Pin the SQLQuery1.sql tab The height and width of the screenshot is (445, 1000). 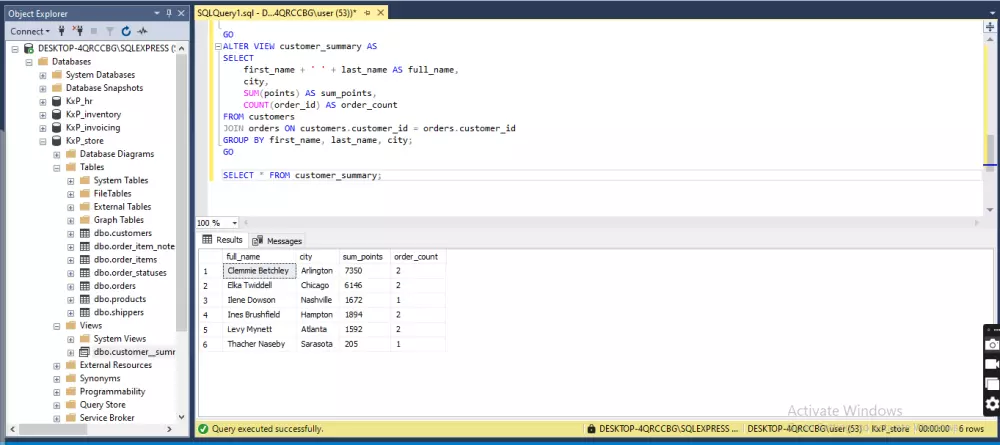(x=365, y=13)
